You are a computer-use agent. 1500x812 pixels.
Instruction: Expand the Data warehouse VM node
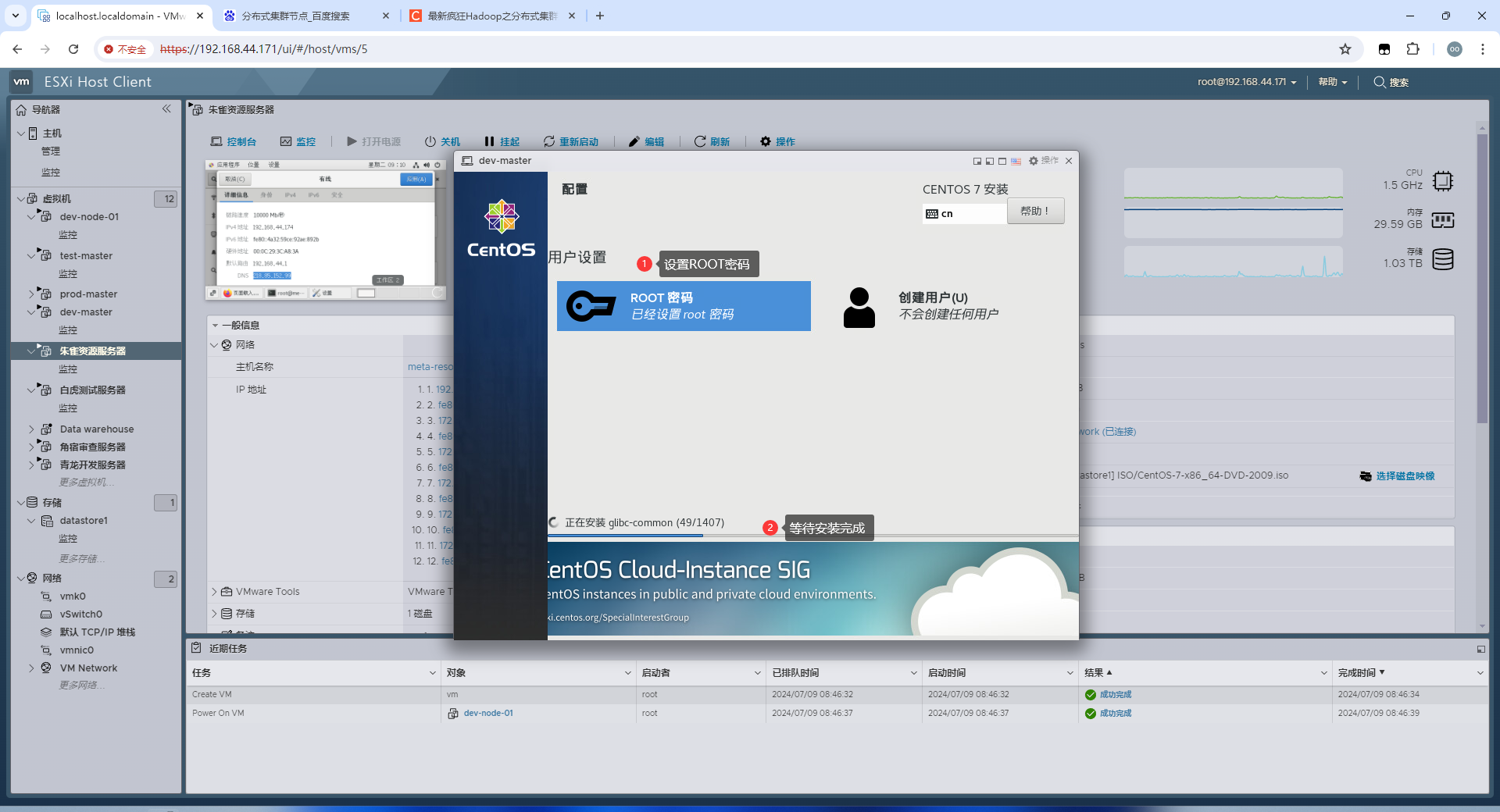[31, 429]
